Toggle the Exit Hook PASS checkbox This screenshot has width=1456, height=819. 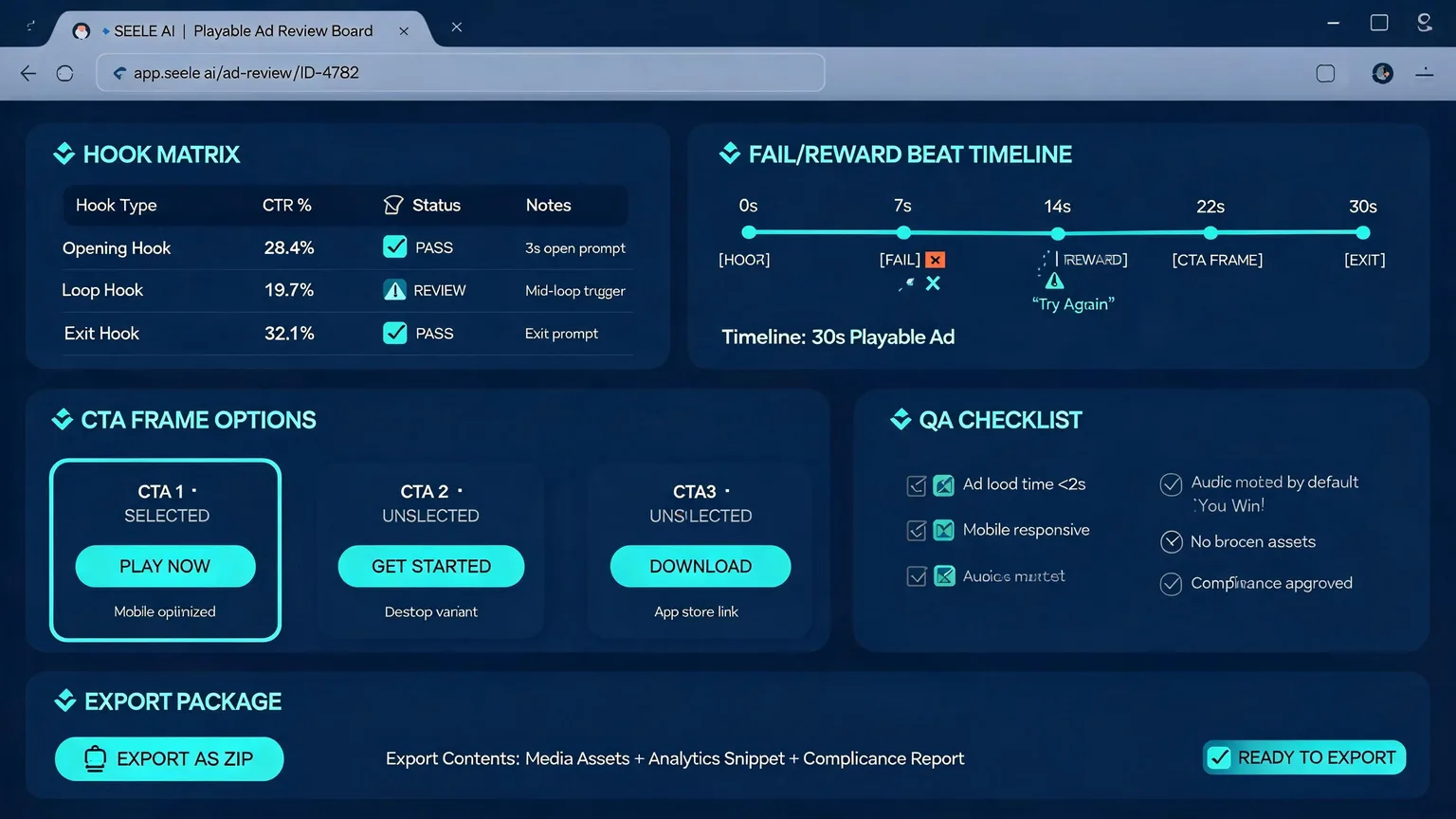click(x=395, y=333)
